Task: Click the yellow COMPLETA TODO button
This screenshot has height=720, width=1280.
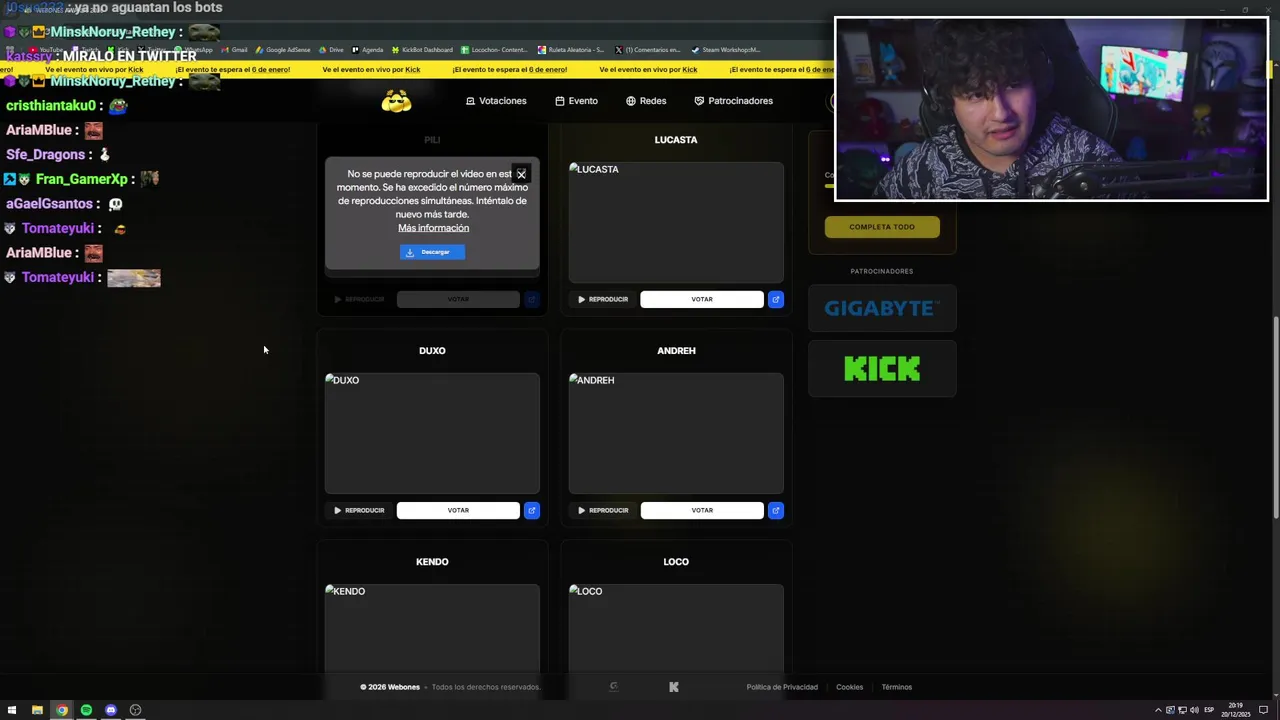Action: [x=882, y=227]
